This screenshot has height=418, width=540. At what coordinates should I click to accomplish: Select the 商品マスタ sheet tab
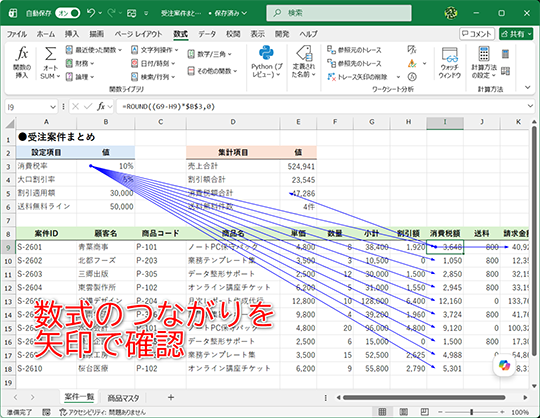[x=123, y=398]
